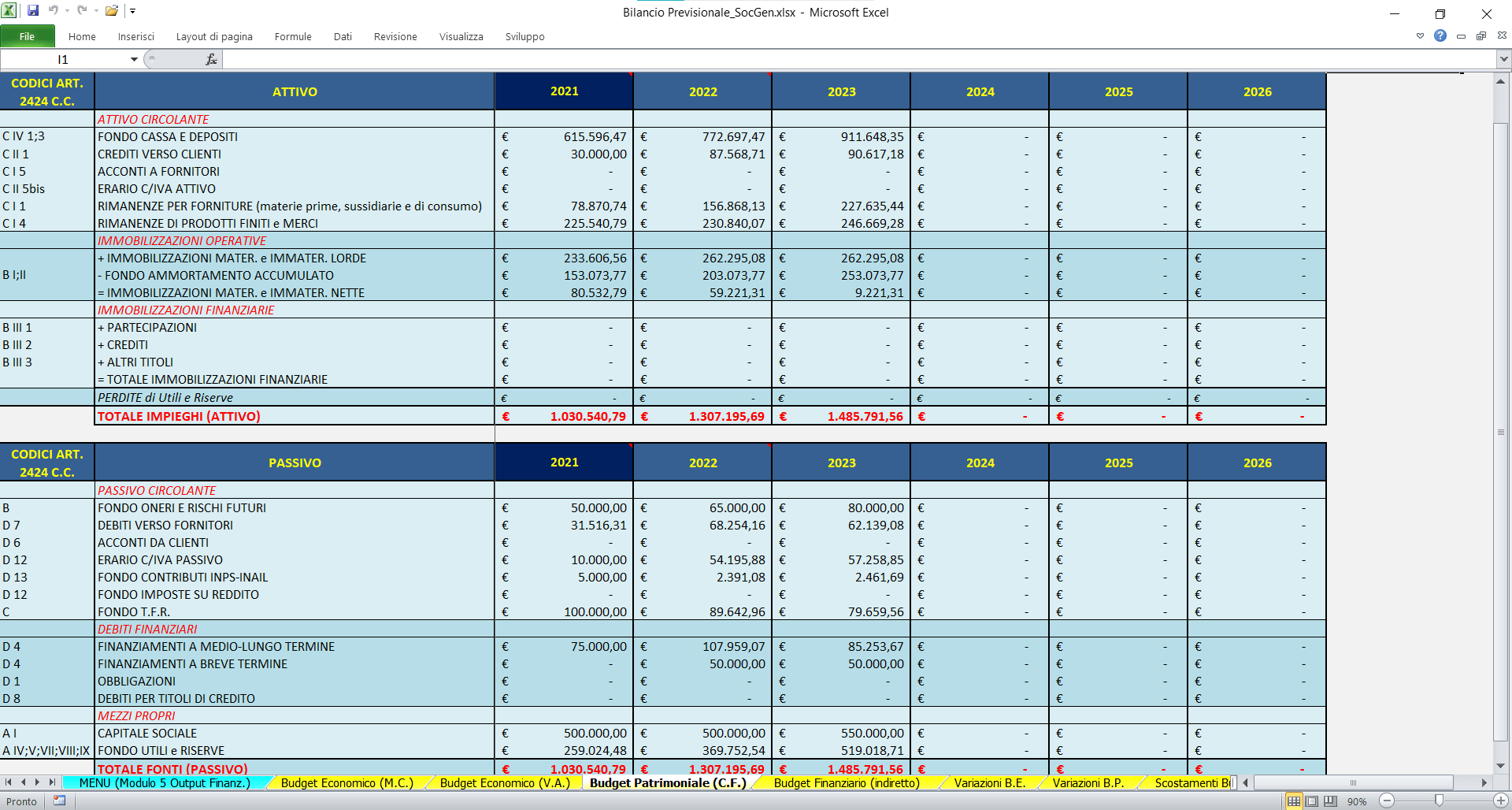Screen dimensions: 1512x810
Task: Click the horizontal scrollbar right arrow
Action: click(1484, 782)
